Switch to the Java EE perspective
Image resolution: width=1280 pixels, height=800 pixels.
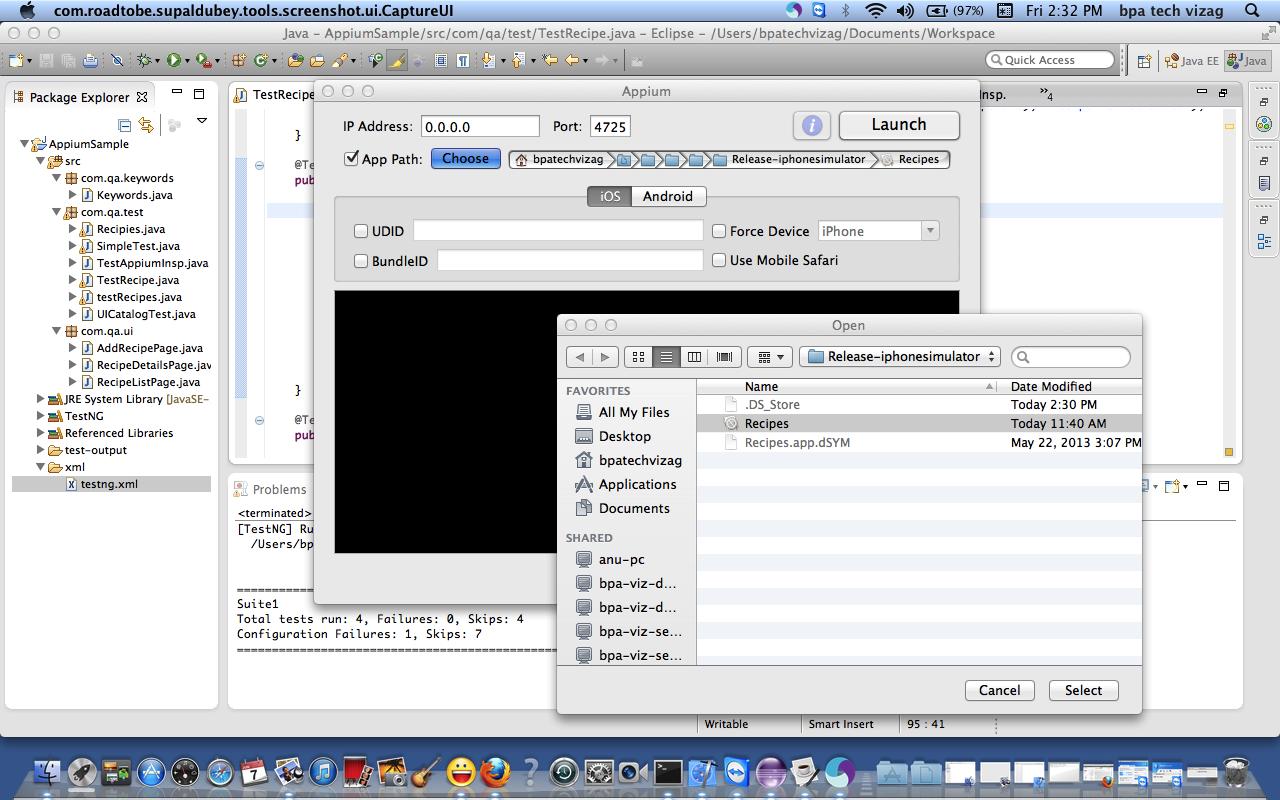[x=1191, y=61]
